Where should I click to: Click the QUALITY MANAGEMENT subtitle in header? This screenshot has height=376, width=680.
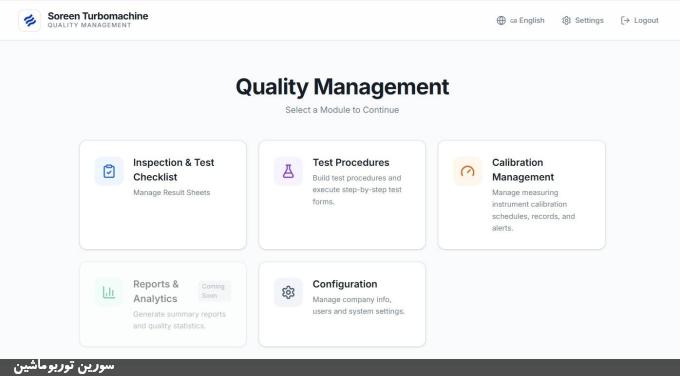coord(89,25)
